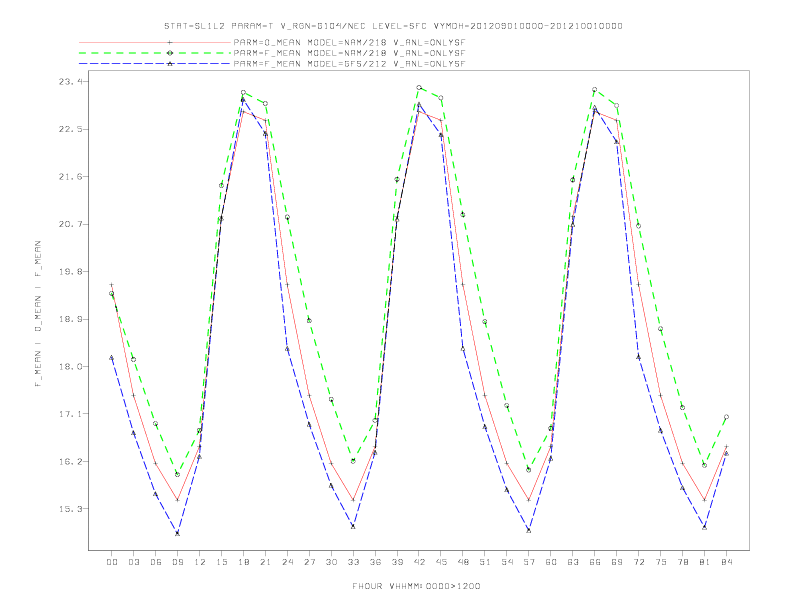Select the blue F_MEAN GFS/212 legend label
Screen dimensions: 792x612
(349, 64)
